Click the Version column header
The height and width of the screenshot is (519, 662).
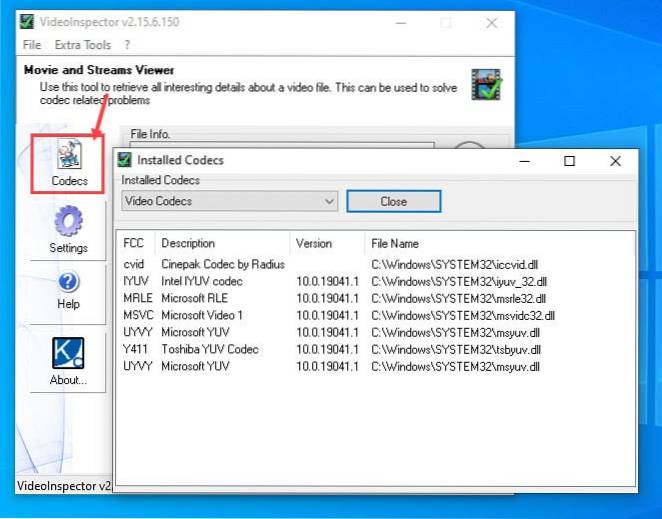(x=315, y=244)
